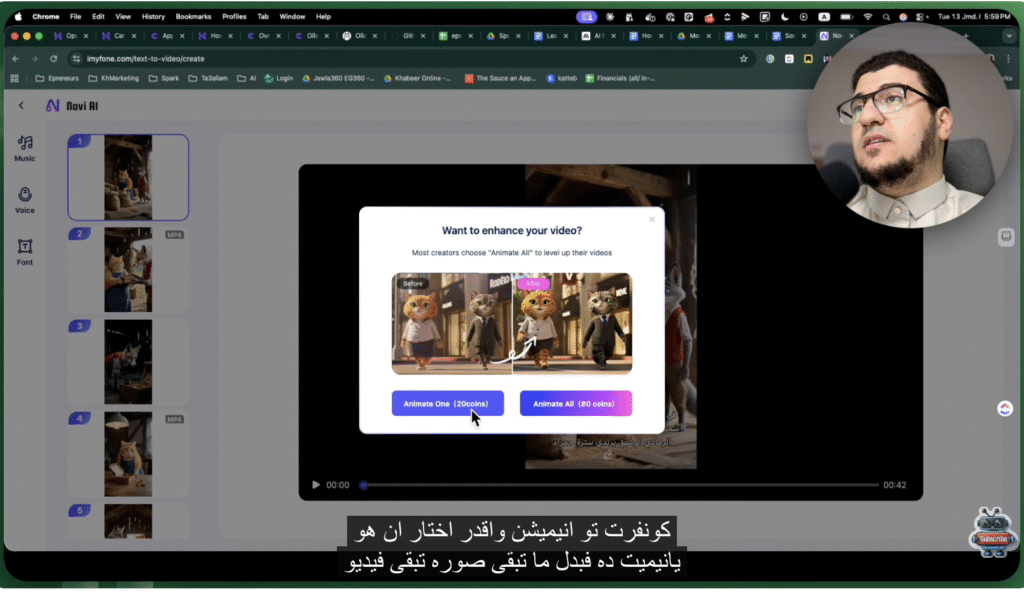Click the Animate One (20coins) button

447,404
